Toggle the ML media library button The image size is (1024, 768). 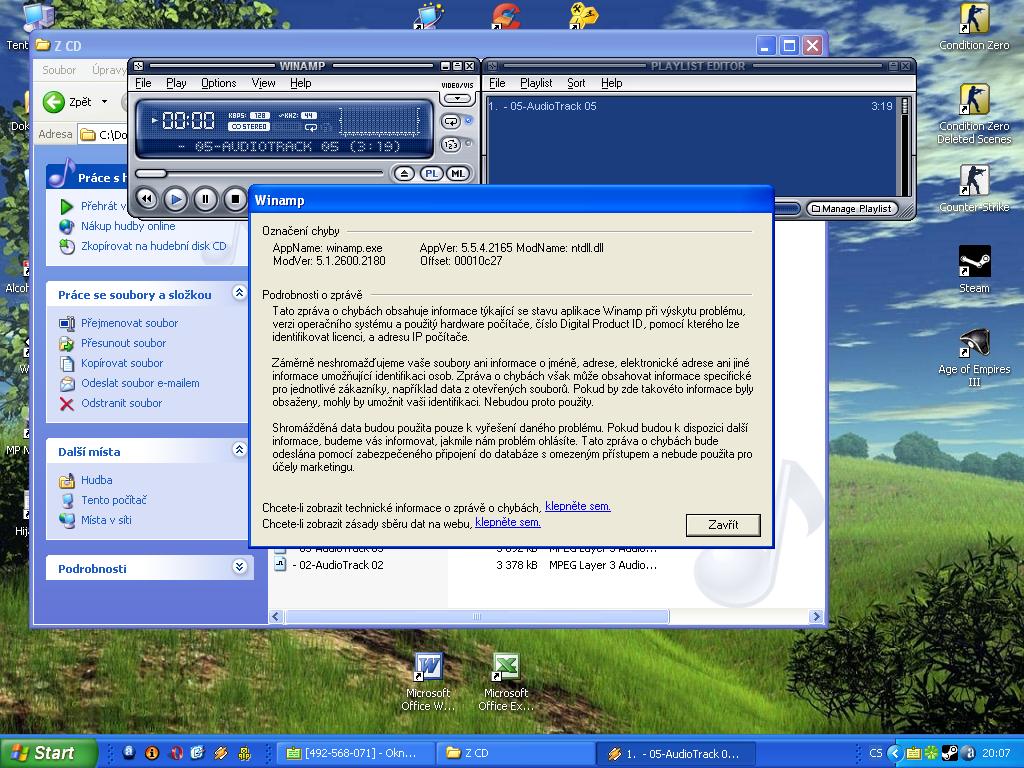coord(458,174)
